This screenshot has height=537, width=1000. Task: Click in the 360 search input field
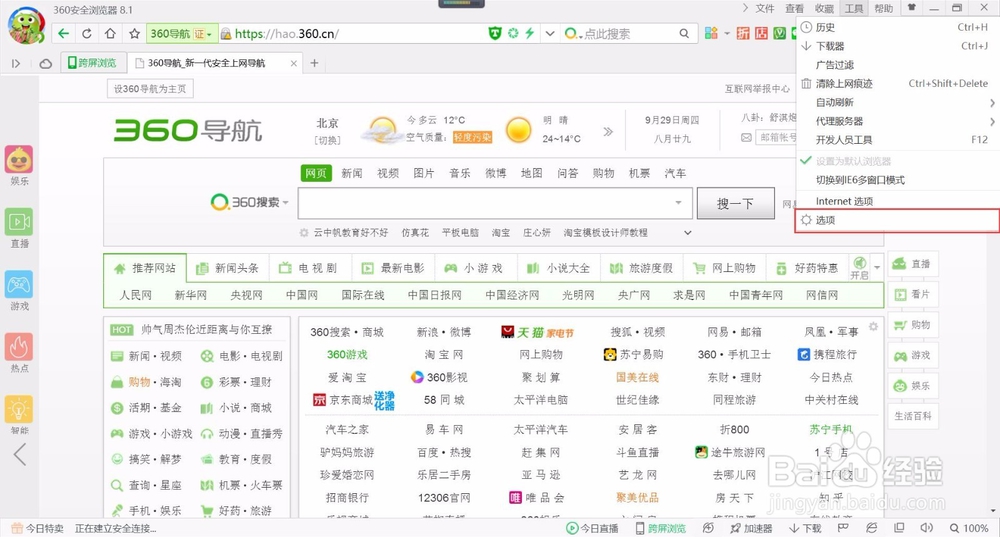(x=486, y=203)
